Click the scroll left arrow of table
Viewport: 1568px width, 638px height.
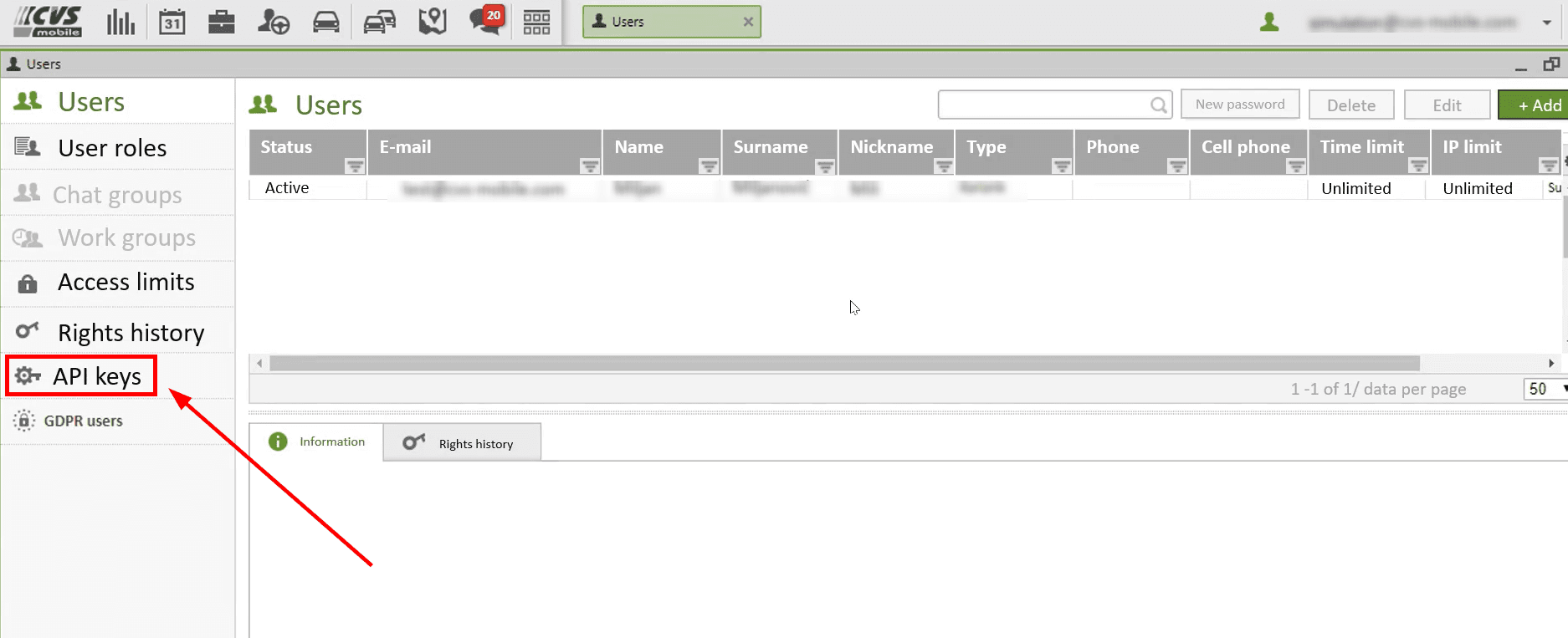tap(259, 364)
